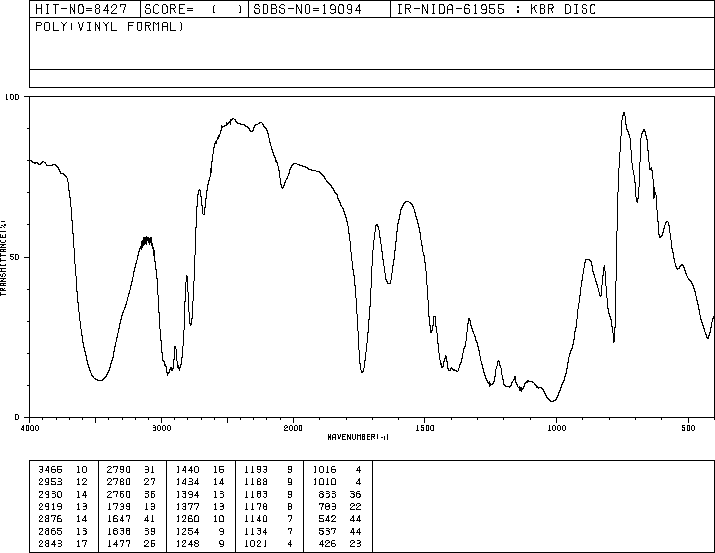The height and width of the screenshot is (553, 715).
Task: Click peak value 537 in the table
Action: (x=327, y=532)
